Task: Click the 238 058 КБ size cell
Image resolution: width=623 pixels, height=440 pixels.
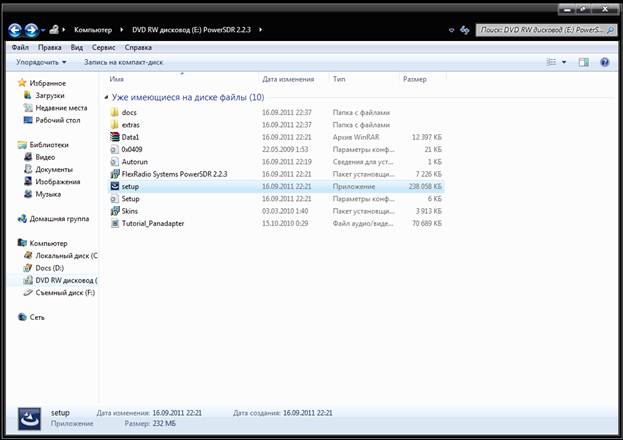Action: pyautogui.click(x=425, y=186)
